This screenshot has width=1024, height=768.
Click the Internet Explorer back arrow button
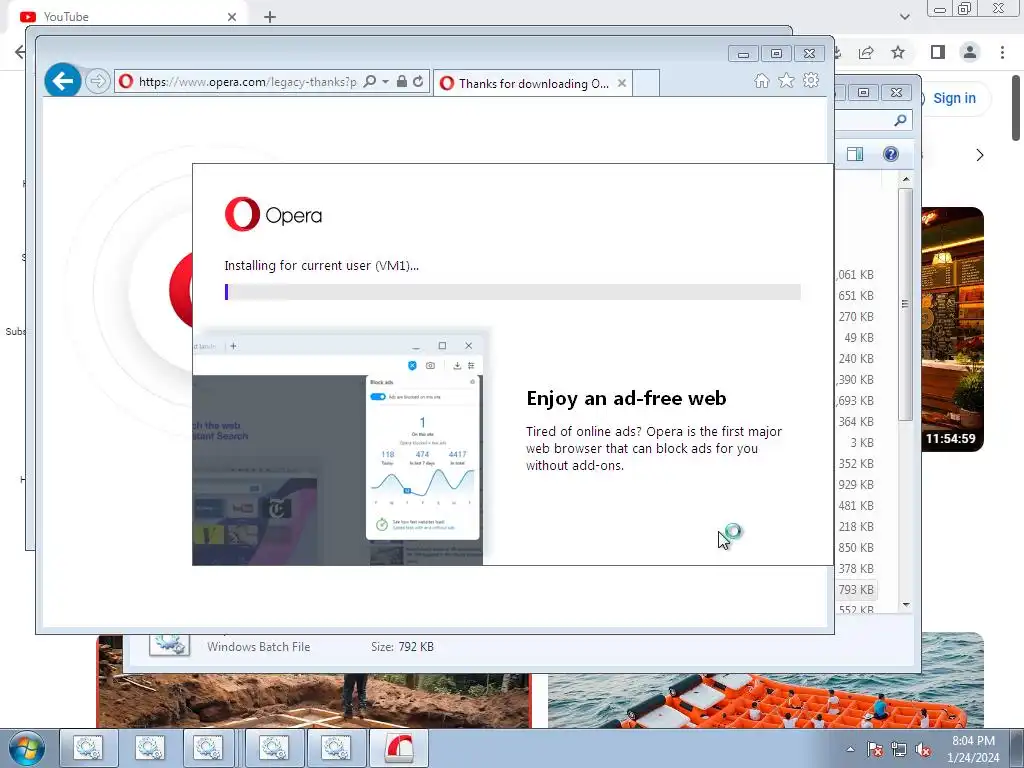tap(63, 81)
